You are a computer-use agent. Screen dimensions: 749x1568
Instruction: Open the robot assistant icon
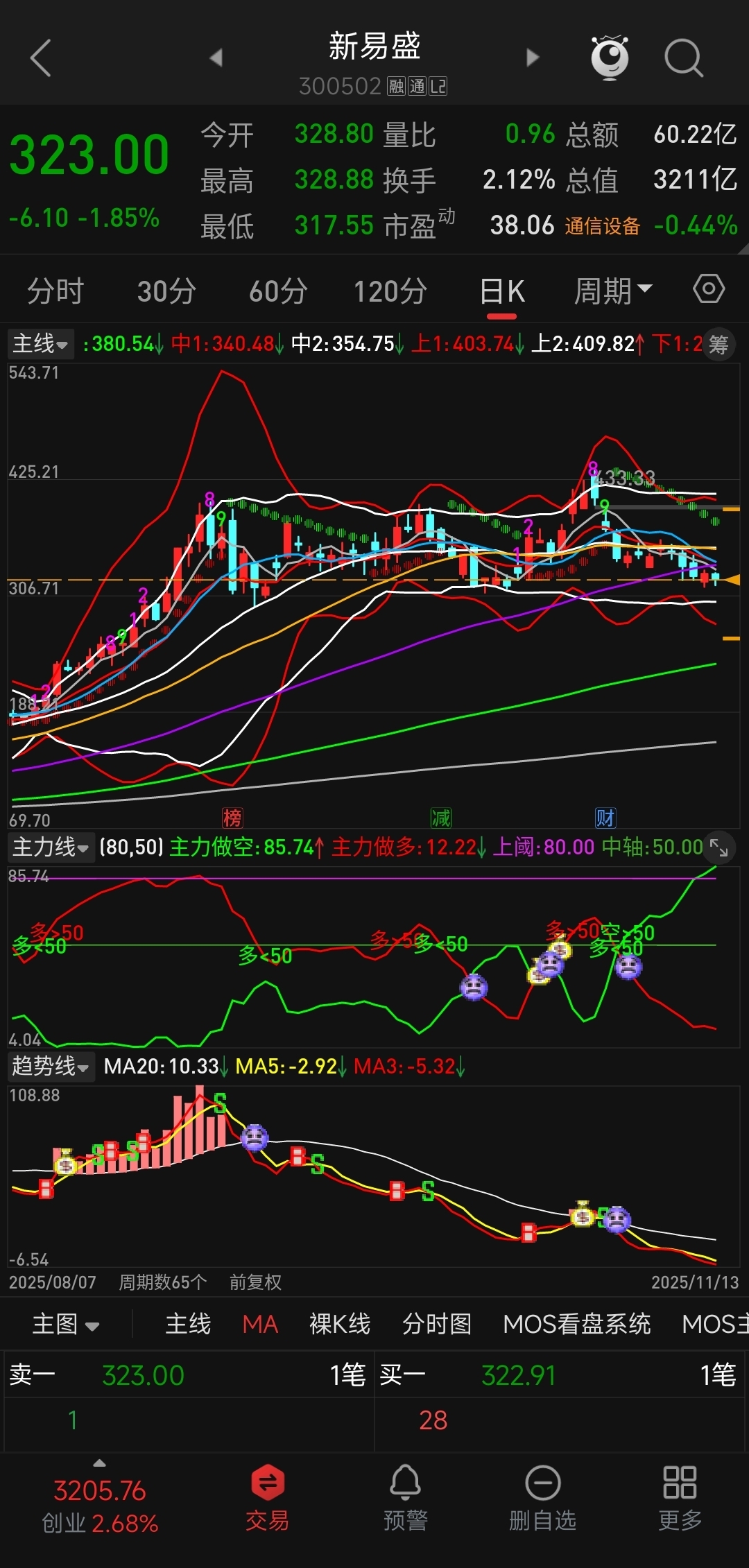tap(610, 57)
